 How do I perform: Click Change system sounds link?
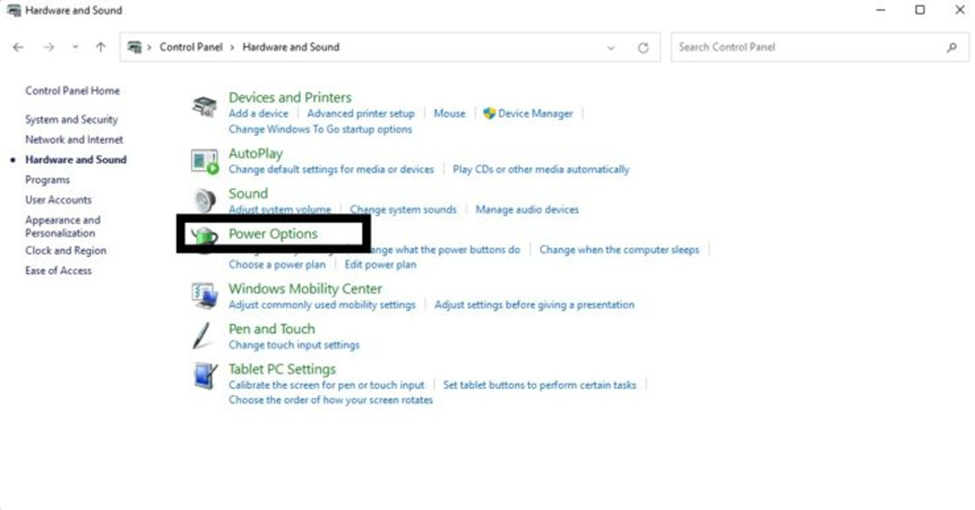pos(403,210)
